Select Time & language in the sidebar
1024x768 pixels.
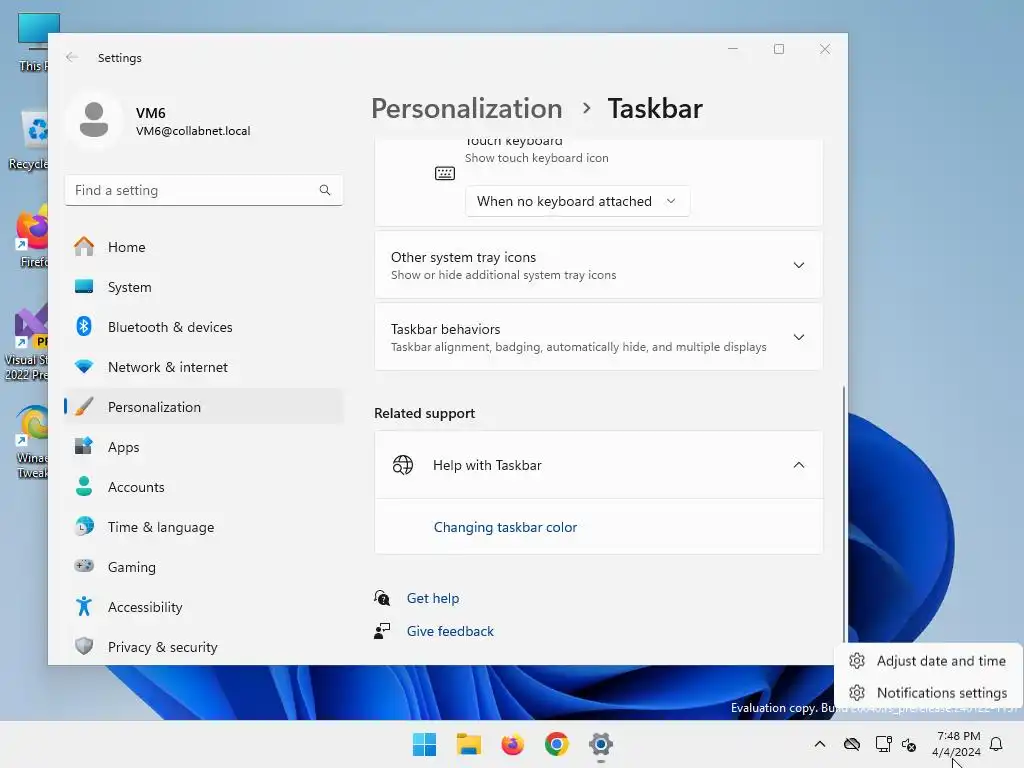point(204,526)
